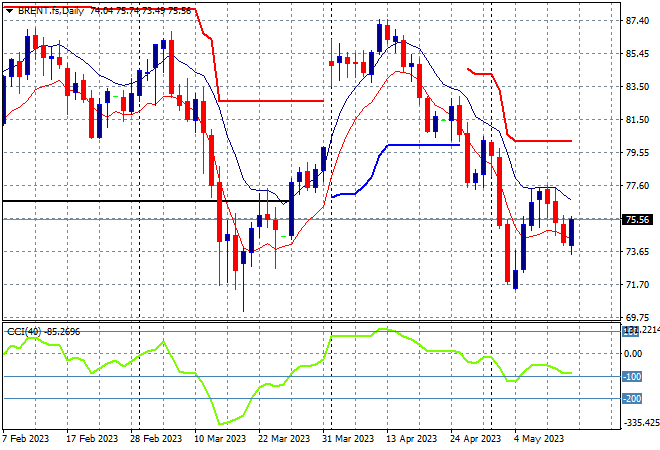Select the BRENT.fs,Daily chart title text
The width and height of the screenshot is (660, 450).
coord(51,11)
